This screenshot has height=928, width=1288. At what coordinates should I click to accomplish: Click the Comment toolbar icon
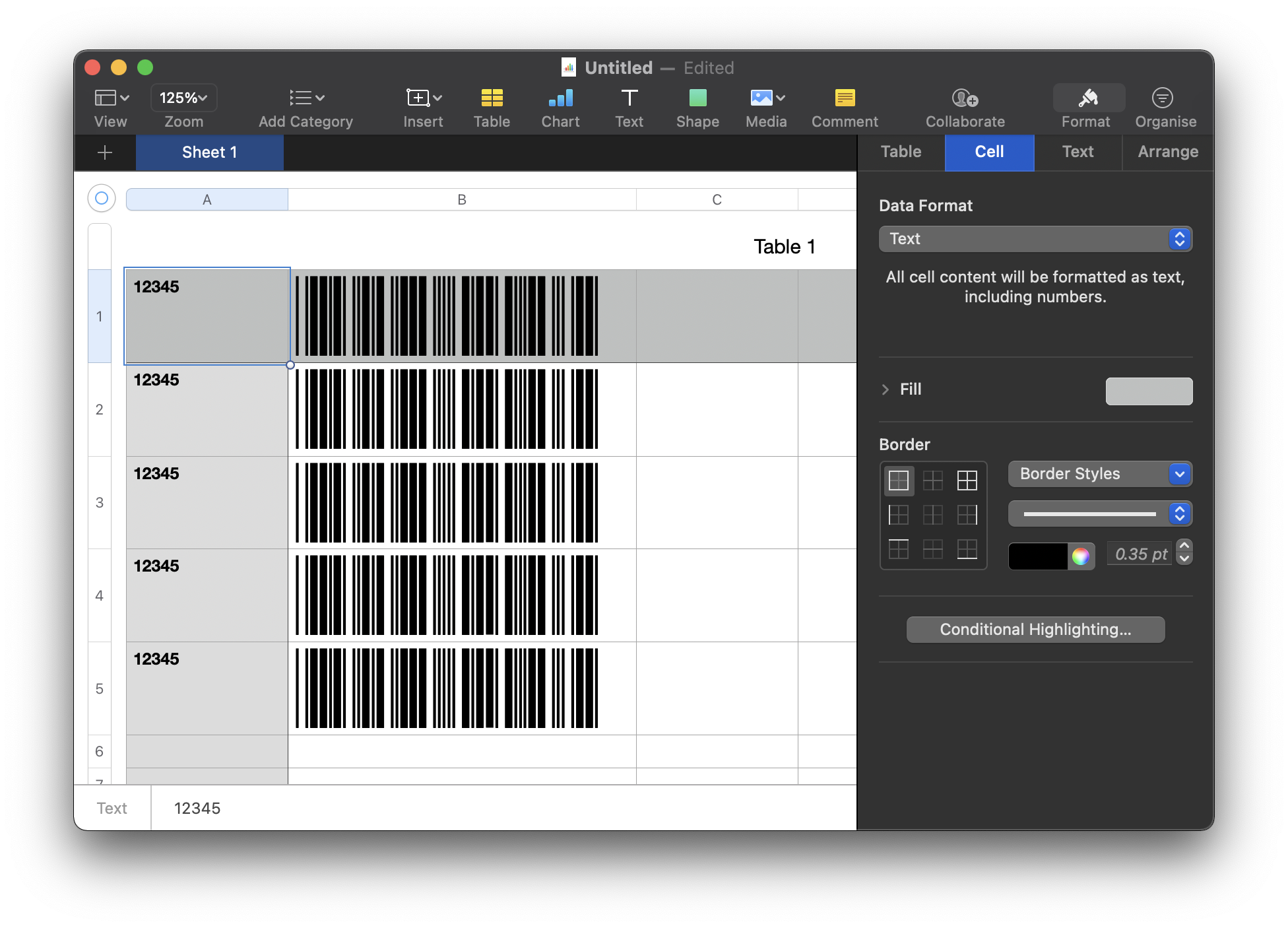coord(845,98)
